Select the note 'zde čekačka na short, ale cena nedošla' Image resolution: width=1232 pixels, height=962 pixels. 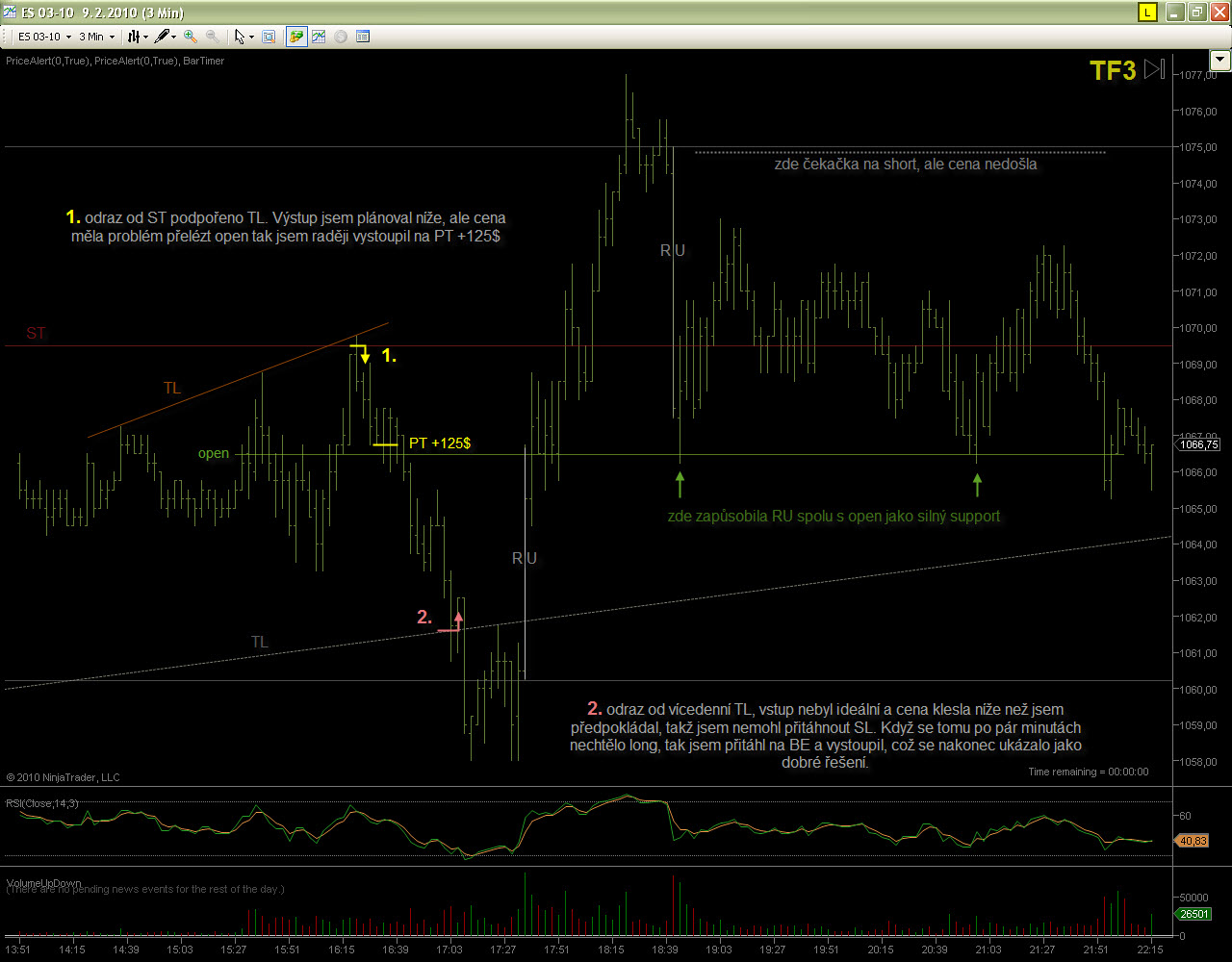tap(906, 165)
